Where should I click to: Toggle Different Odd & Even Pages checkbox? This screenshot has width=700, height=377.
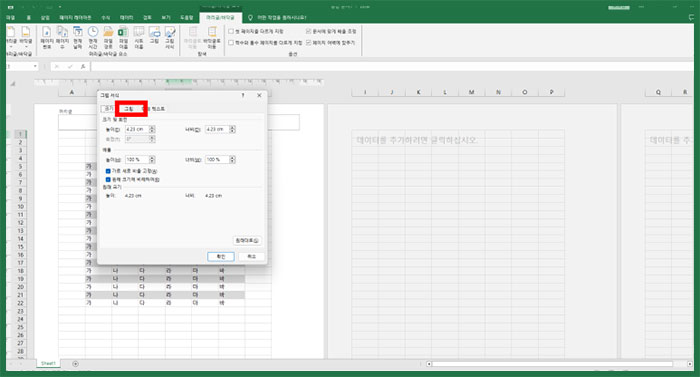tap(231, 42)
